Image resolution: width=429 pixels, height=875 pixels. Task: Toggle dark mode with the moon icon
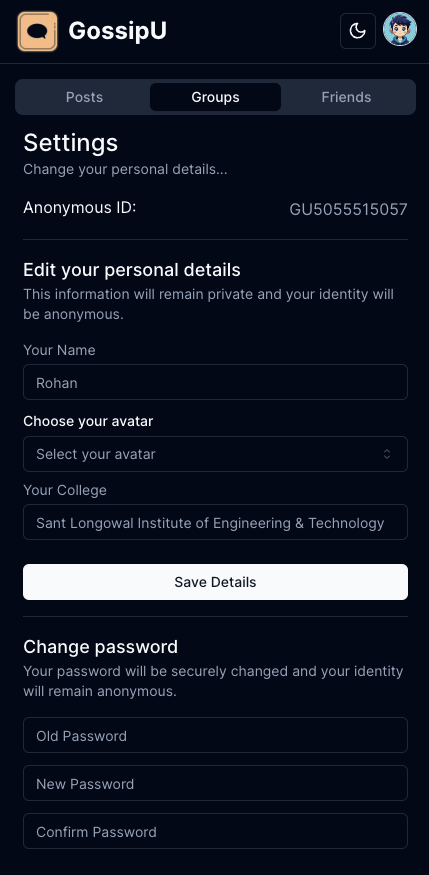coord(358,31)
